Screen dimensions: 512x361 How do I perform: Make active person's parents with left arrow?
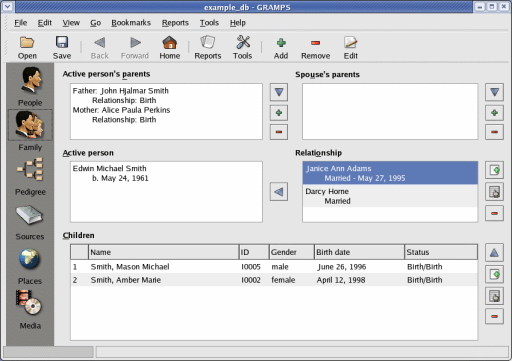(x=279, y=192)
